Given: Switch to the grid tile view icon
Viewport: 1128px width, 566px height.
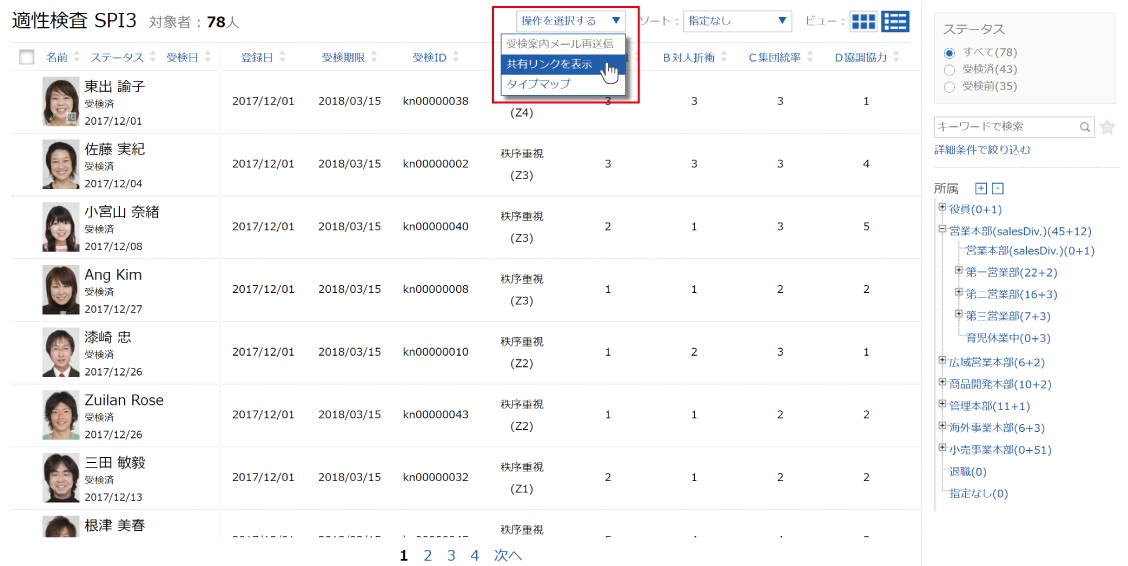Looking at the screenshot, I should (x=863, y=22).
